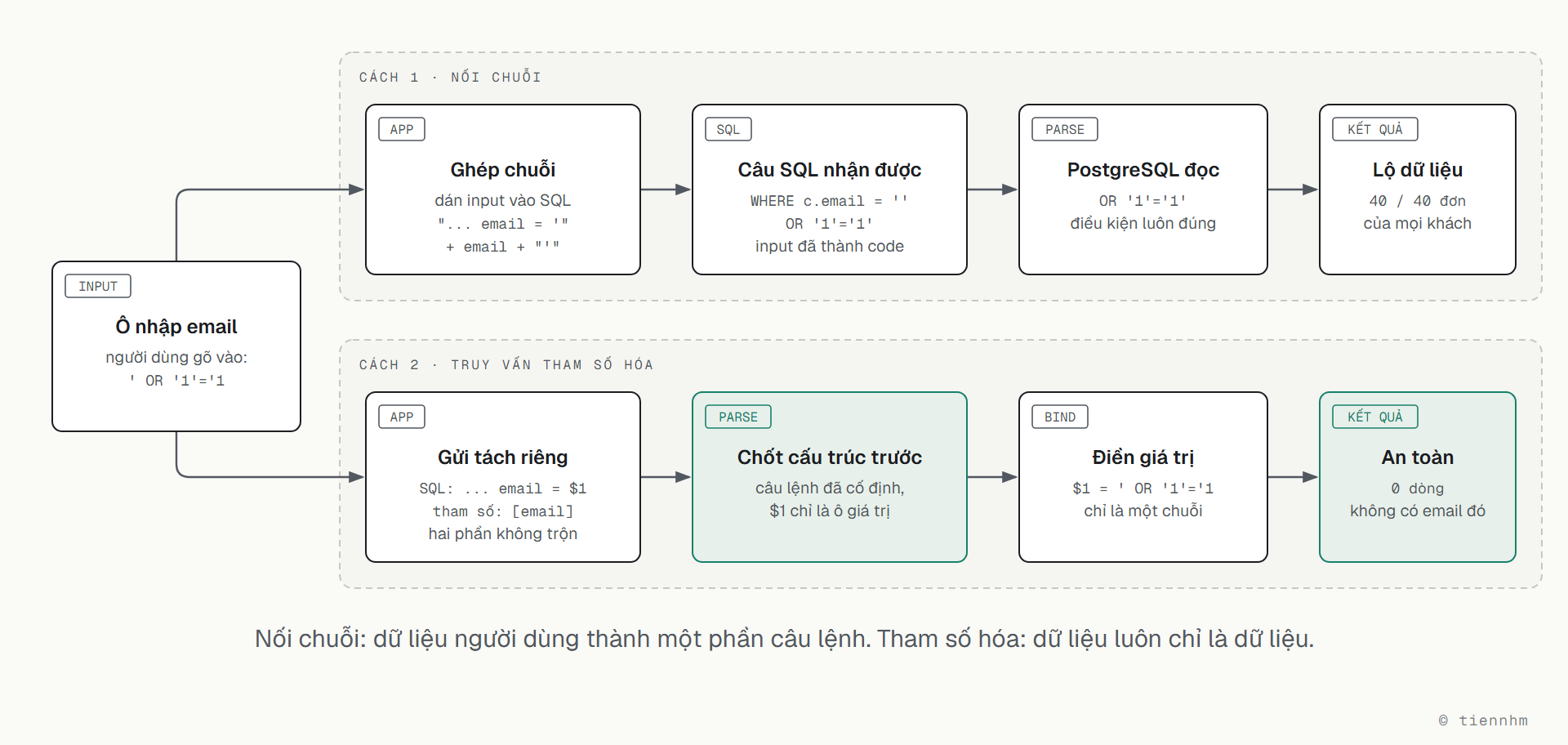Click the 'CÁCH 1 · NỐI CHUỖI' section label
The width and height of the screenshot is (1568, 745).
pos(450,77)
